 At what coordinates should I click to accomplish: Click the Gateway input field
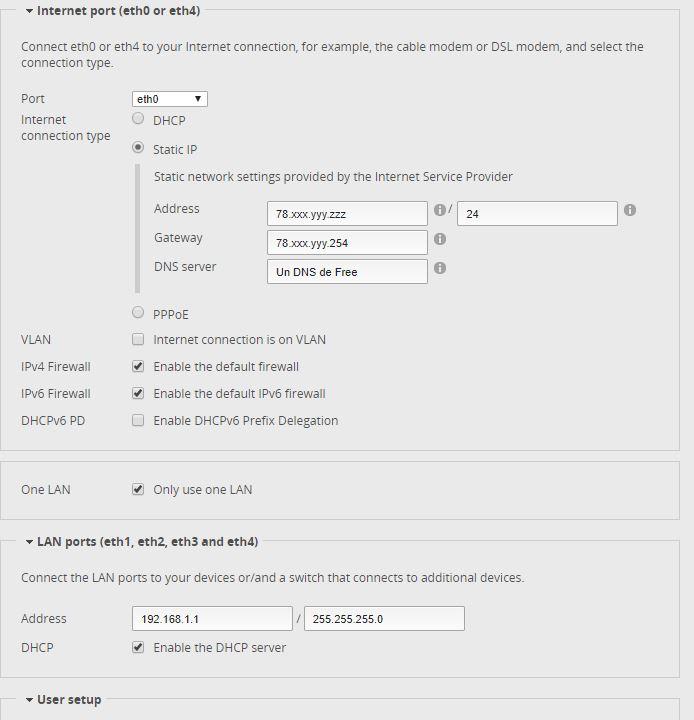pyautogui.click(x=347, y=242)
